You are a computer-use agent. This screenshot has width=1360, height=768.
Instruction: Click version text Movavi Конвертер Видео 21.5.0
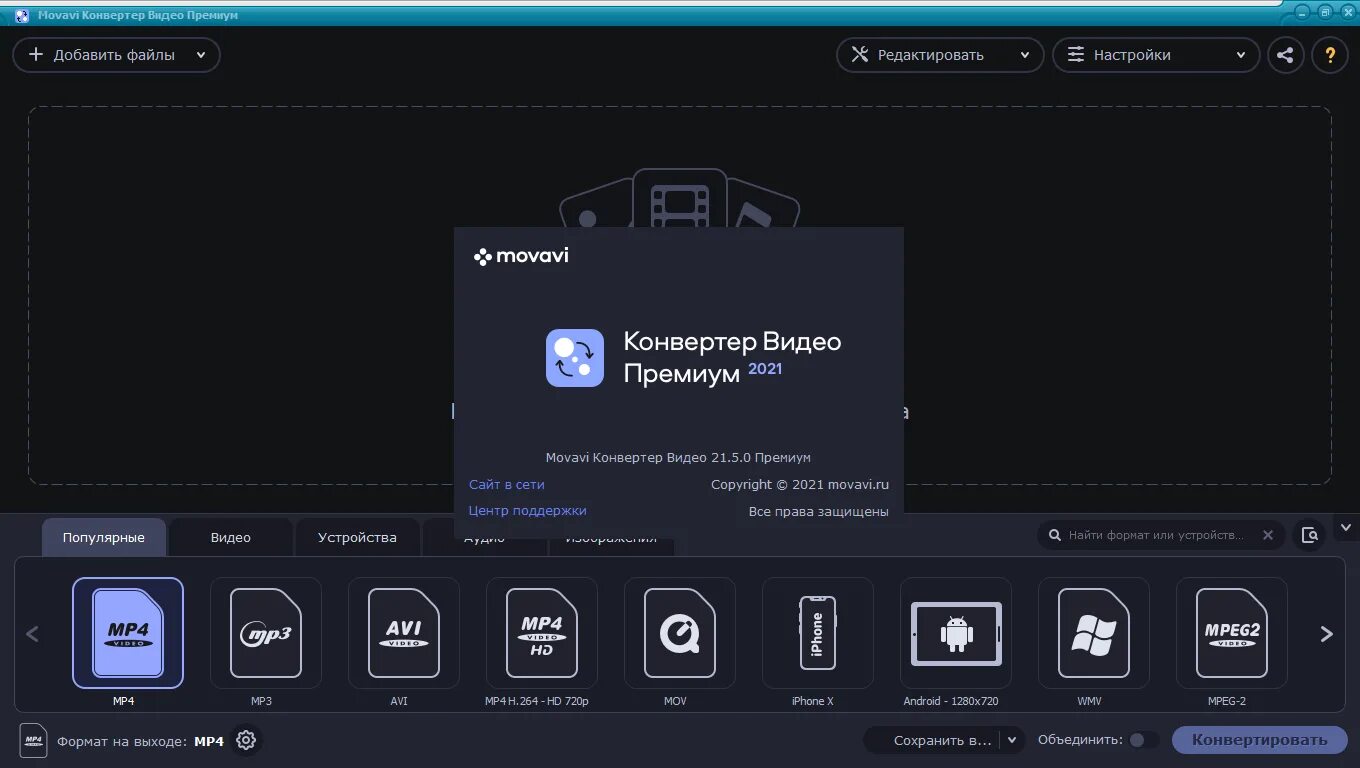(x=678, y=457)
